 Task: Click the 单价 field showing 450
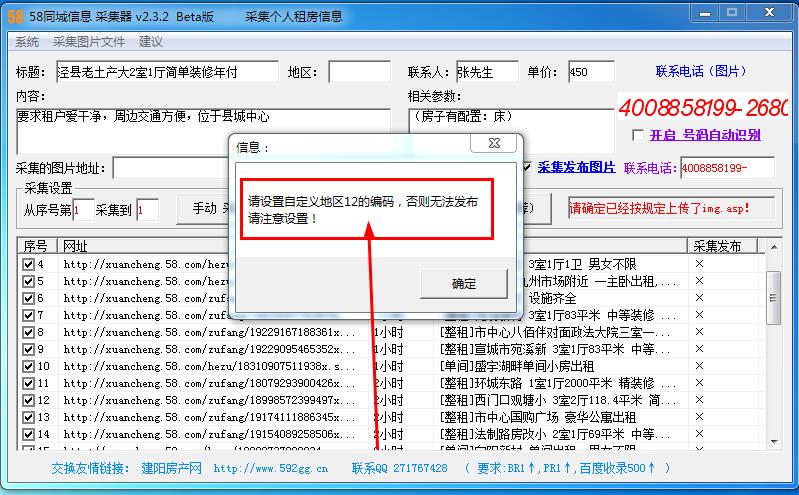tap(591, 72)
